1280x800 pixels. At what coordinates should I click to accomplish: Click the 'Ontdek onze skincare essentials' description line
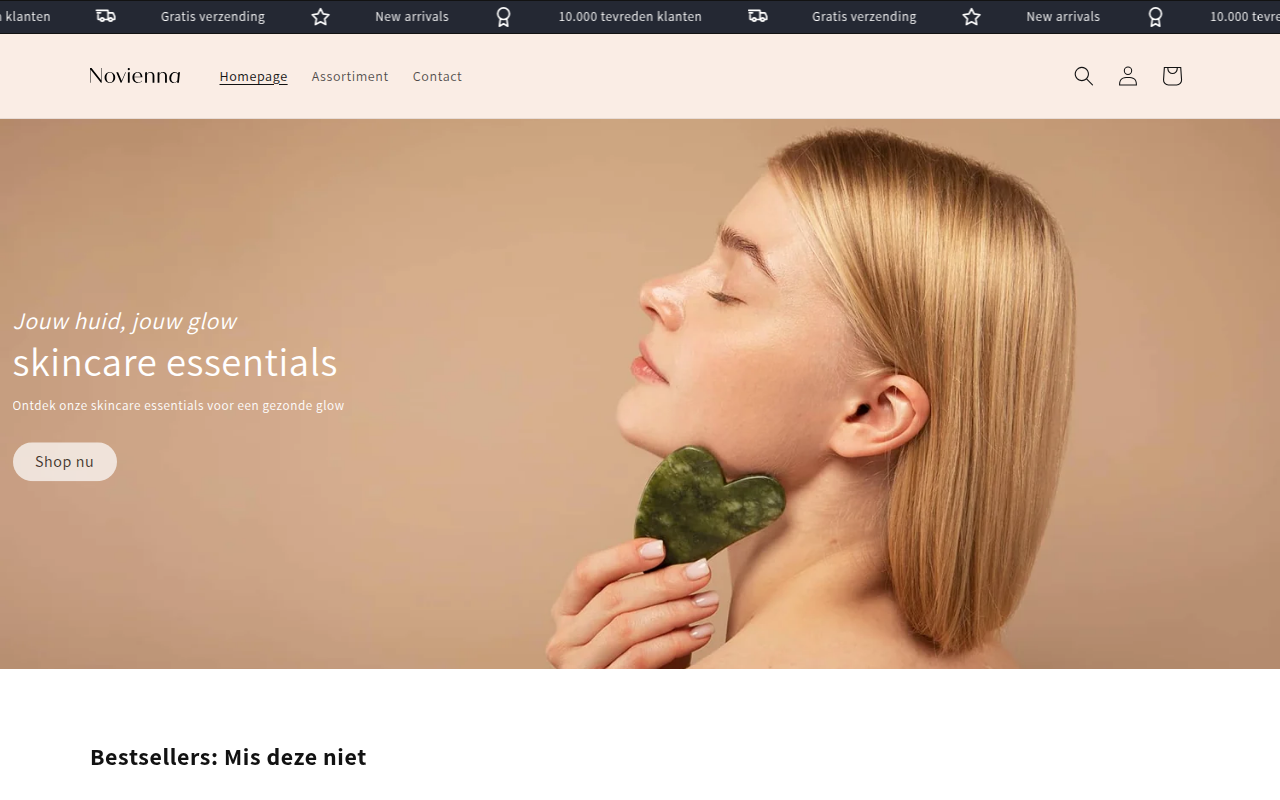pyautogui.click(x=178, y=406)
